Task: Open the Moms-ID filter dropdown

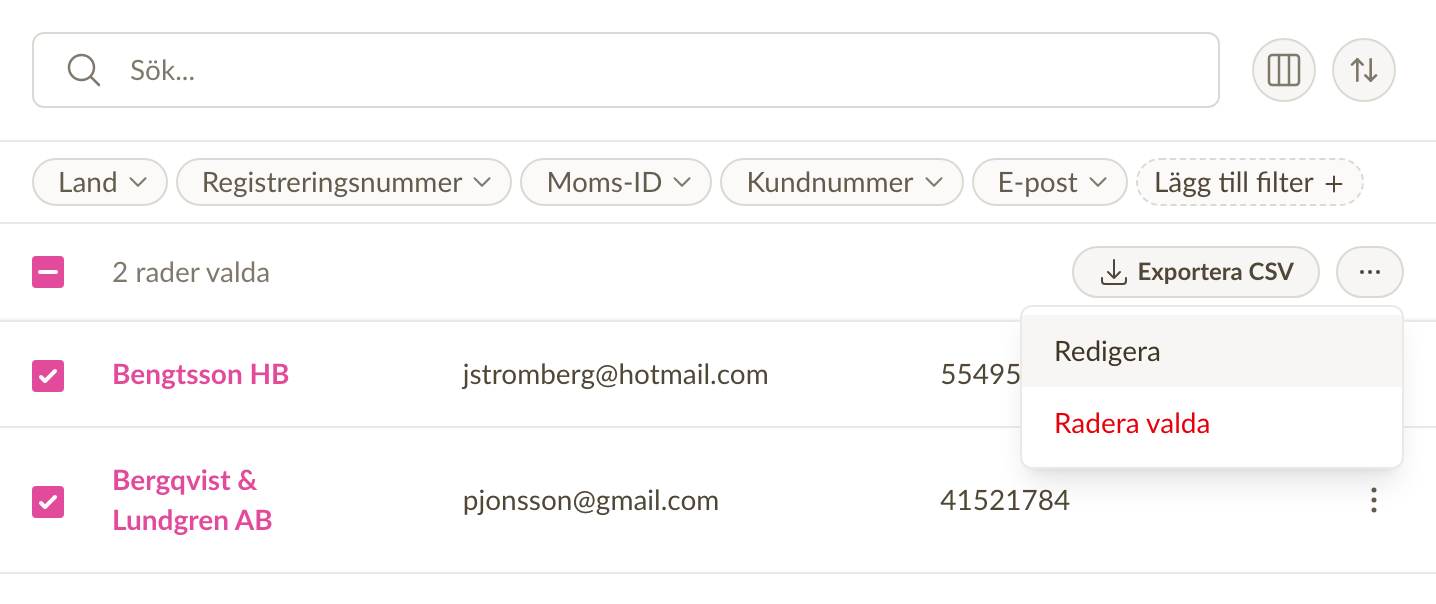Action: click(616, 183)
